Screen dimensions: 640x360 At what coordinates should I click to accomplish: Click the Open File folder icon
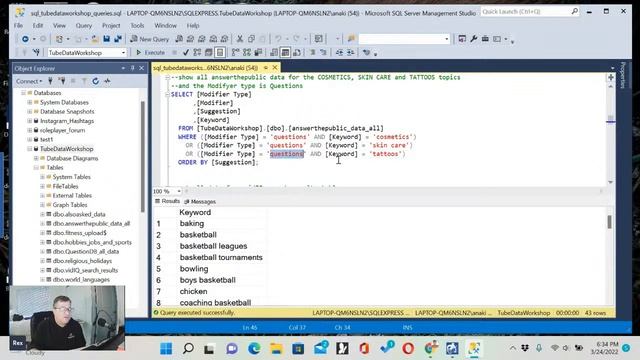click(95, 39)
